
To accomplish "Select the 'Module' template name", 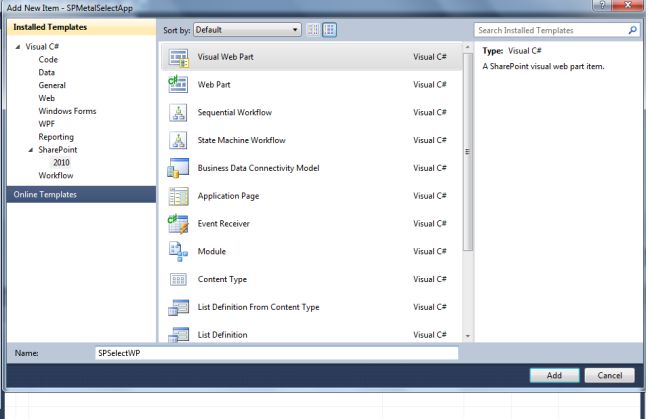I will [x=211, y=252].
